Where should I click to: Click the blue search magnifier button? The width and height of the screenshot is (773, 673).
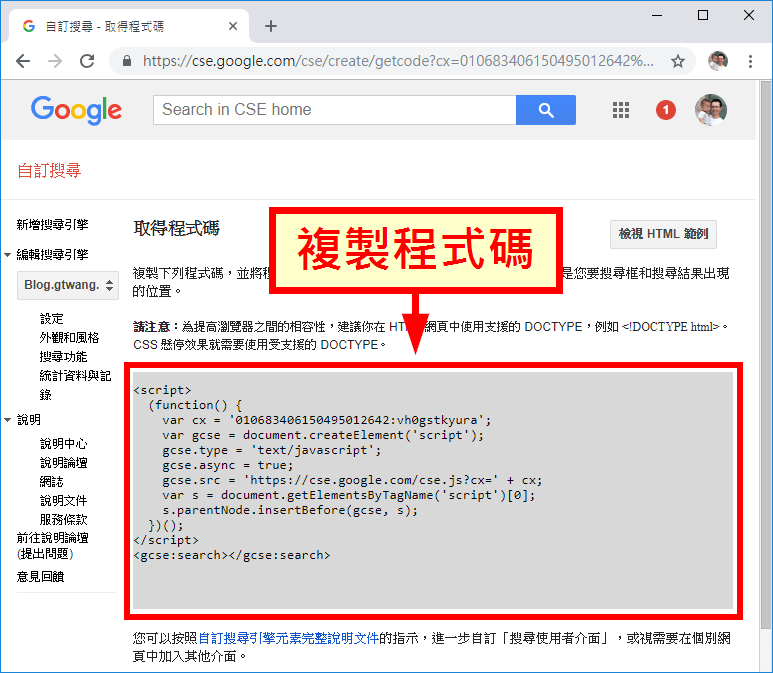click(545, 110)
